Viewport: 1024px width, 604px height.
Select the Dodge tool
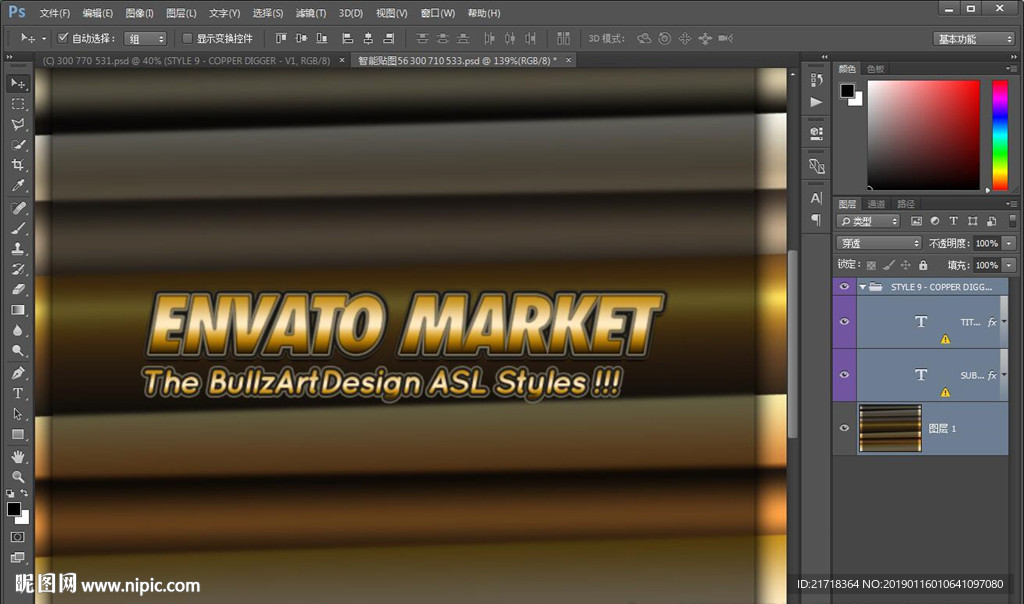18,351
